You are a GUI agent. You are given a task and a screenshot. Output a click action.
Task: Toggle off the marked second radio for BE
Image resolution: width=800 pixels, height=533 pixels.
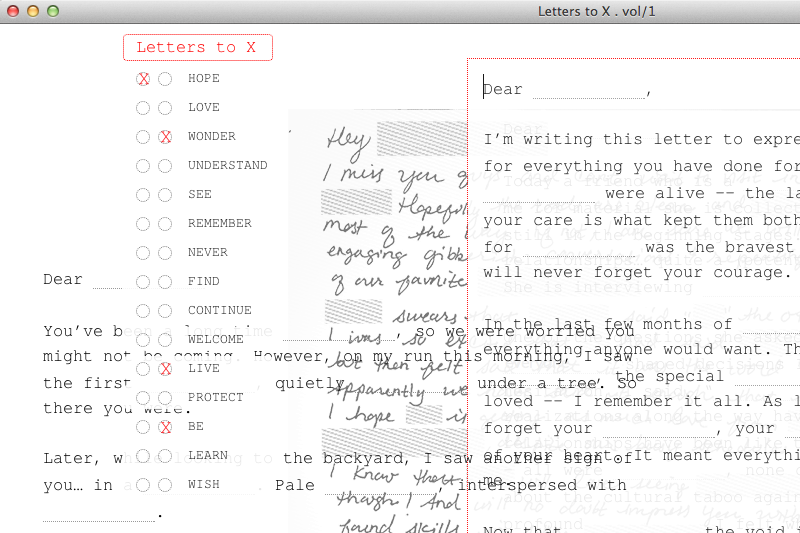(165, 427)
